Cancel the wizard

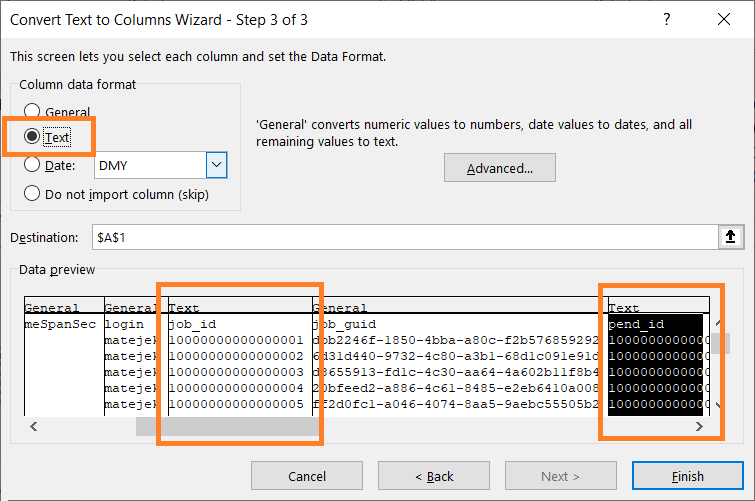pyautogui.click(x=306, y=476)
